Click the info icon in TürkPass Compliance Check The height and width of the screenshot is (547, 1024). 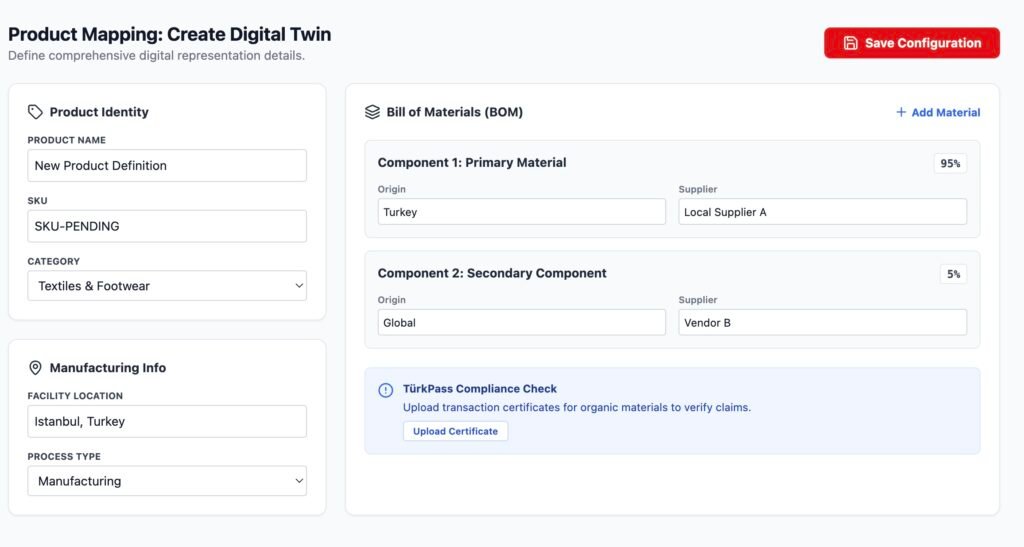tap(385, 390)
